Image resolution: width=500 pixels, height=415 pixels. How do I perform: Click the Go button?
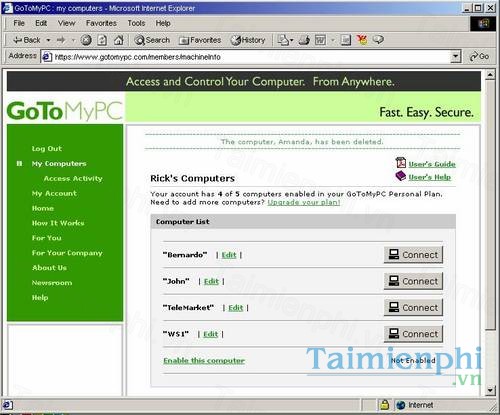tap(479, 57)
